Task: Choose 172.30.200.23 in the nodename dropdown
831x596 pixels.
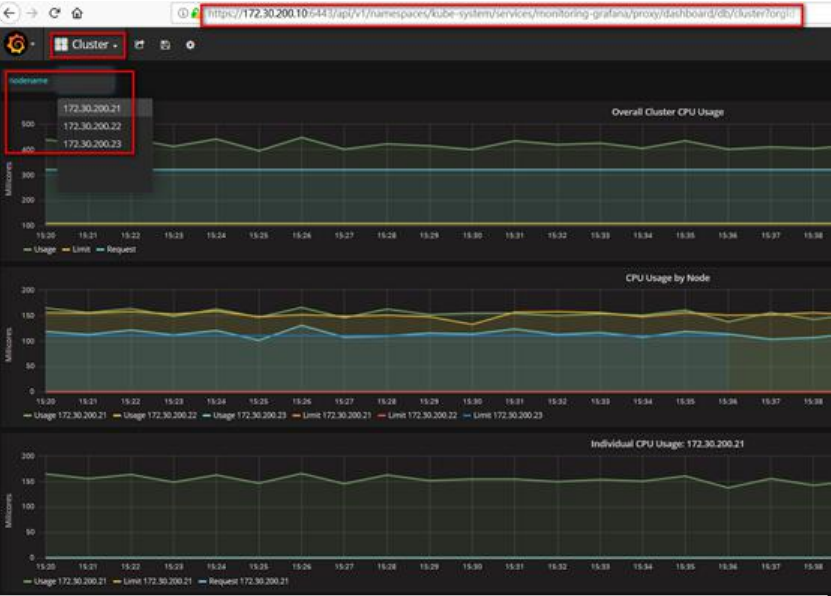Action: [x=92, y=144]
